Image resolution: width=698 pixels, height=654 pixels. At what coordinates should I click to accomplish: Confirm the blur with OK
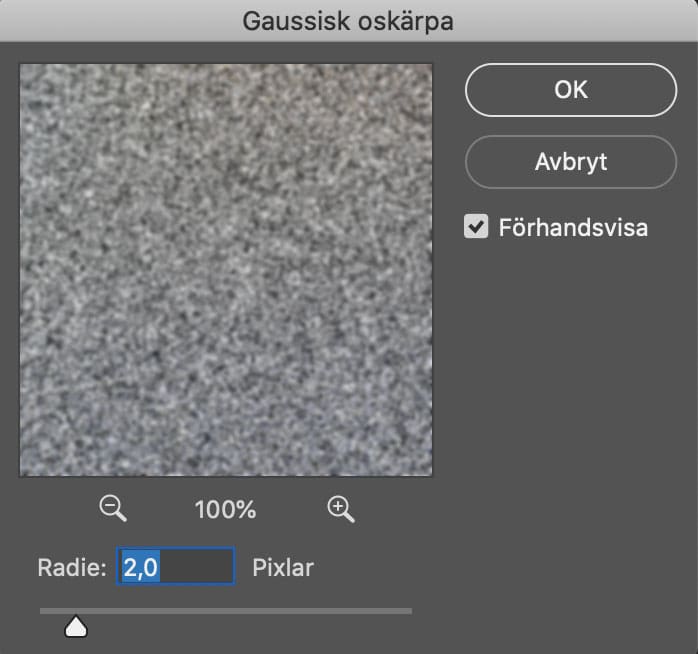pos(571,90)
